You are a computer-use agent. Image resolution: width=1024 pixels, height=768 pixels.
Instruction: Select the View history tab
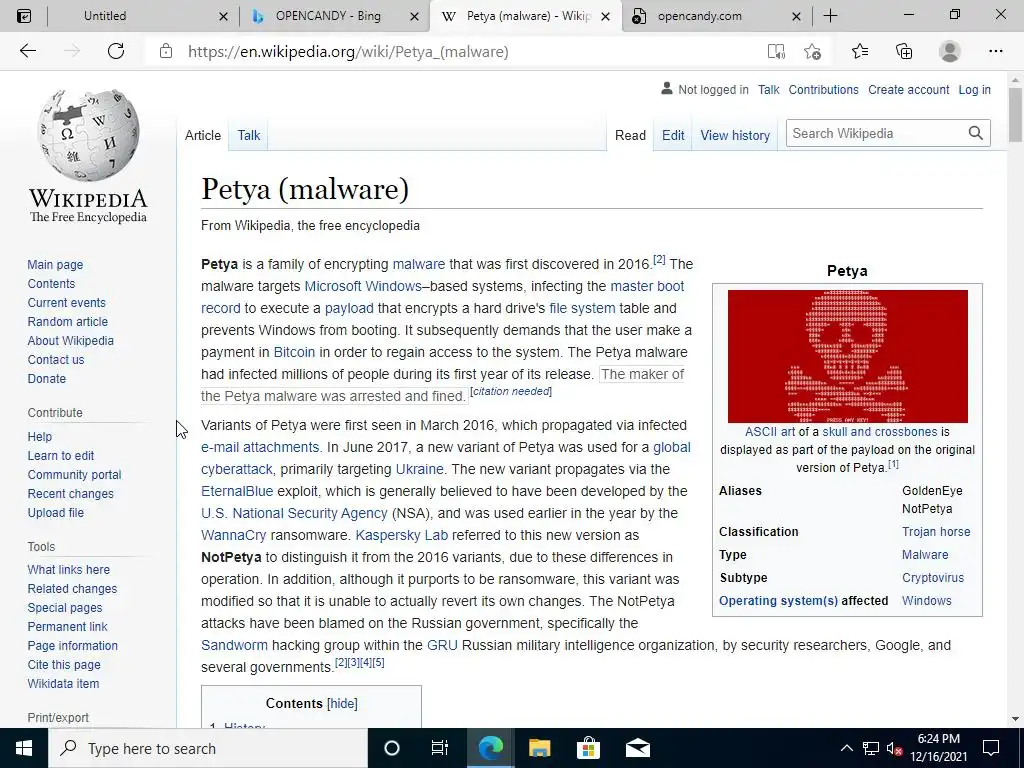pyautogui.click(x=735, y=135)
